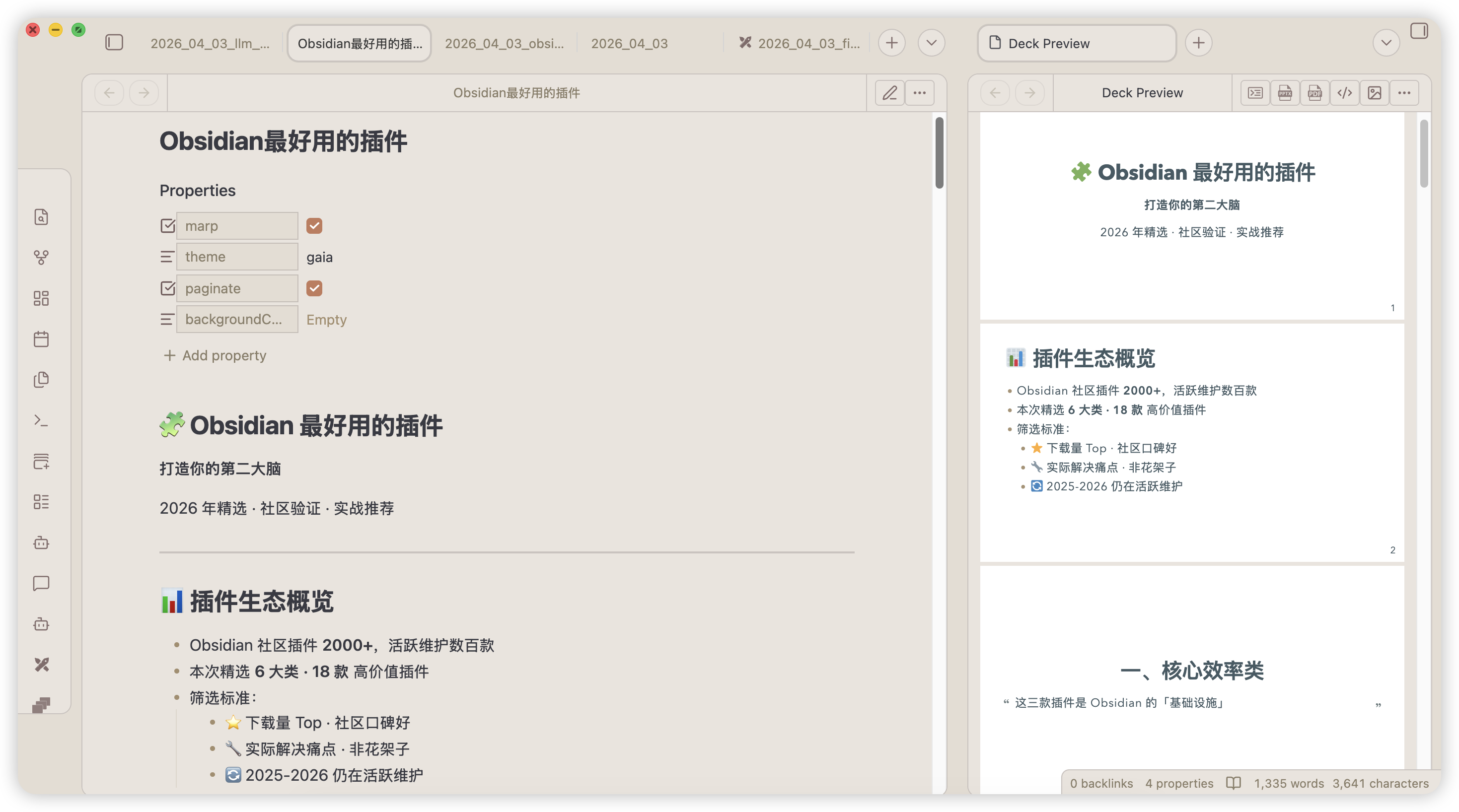1459x812 pixels.
Task: Open the note's more options menu
Action: click(x=919, y=93)
